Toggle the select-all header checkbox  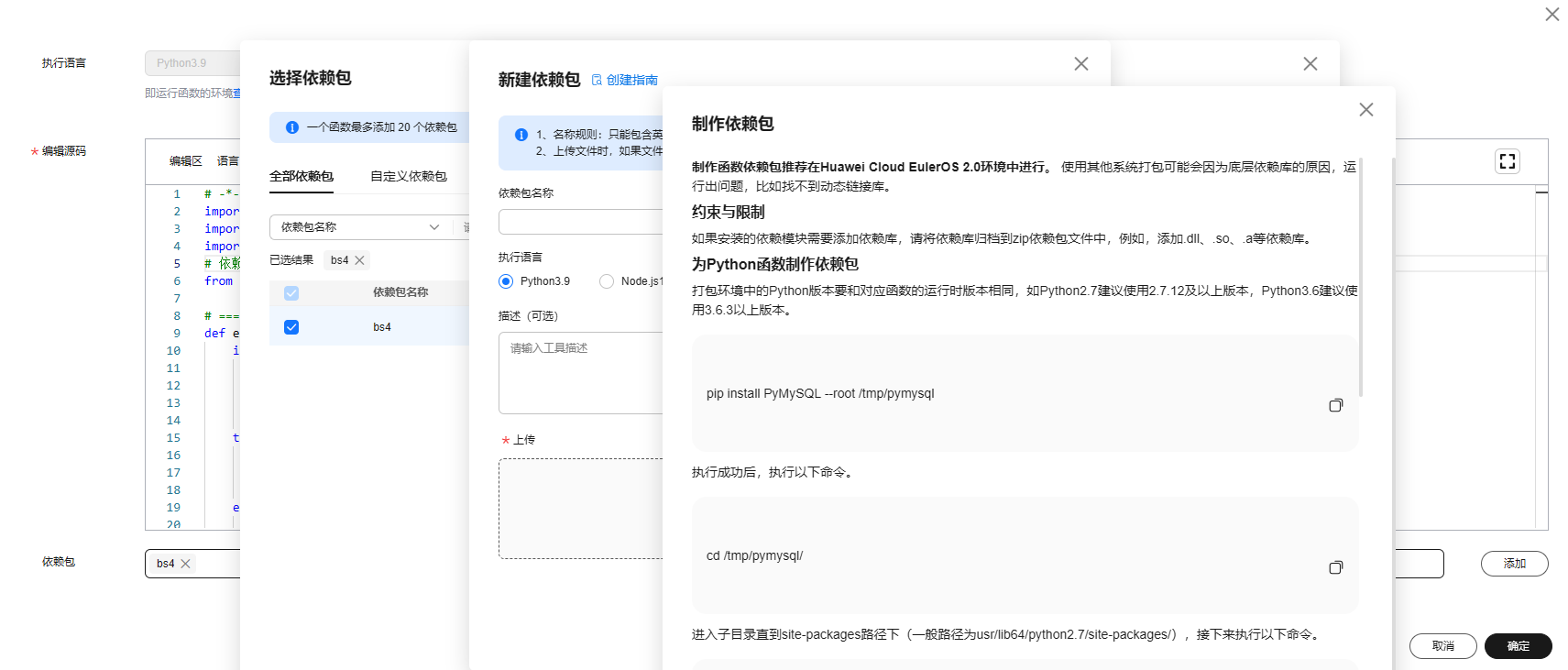coord(291,293)
